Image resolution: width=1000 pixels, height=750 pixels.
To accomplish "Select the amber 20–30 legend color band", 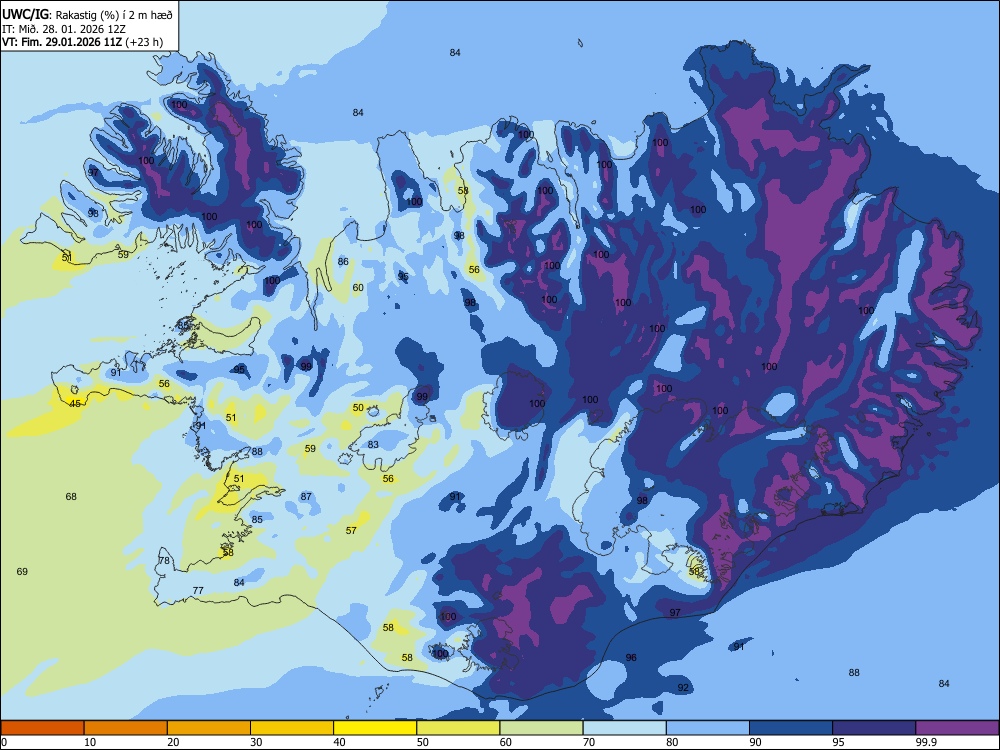I will [x=209, y=728].
